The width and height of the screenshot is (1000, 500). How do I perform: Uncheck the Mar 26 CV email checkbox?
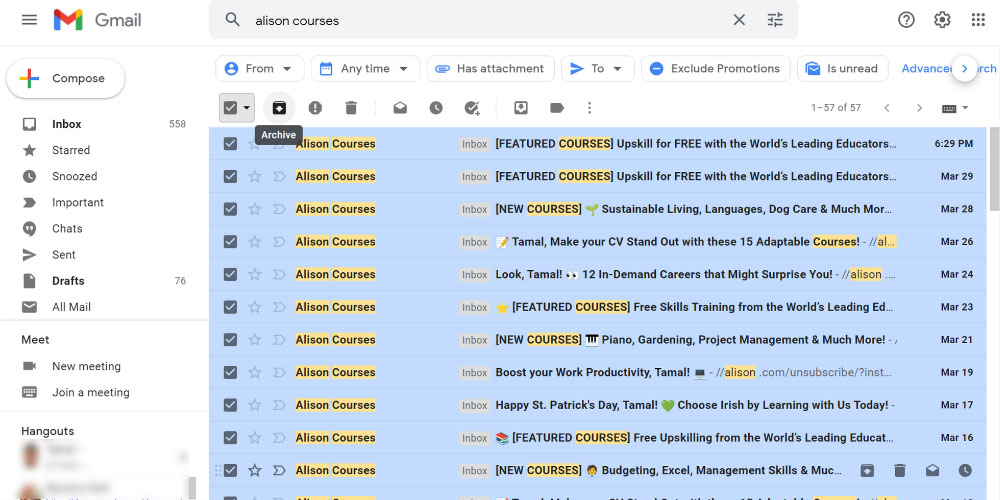click(230, 241)
